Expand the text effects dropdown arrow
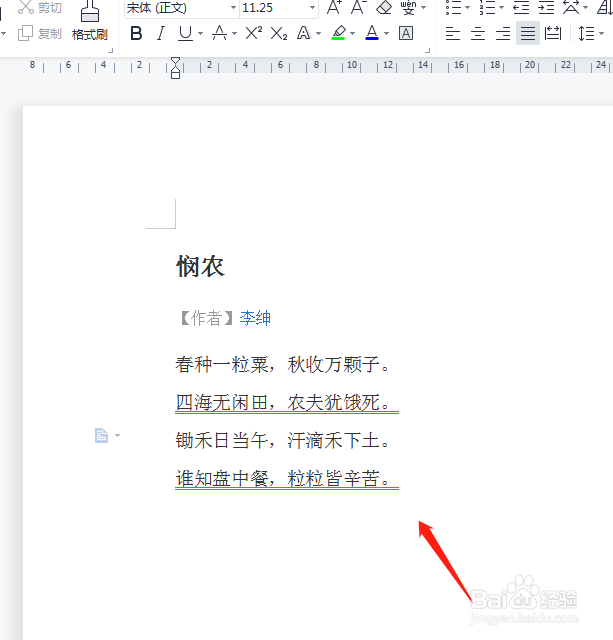The image size is (613, 640). tap(319, 33)
